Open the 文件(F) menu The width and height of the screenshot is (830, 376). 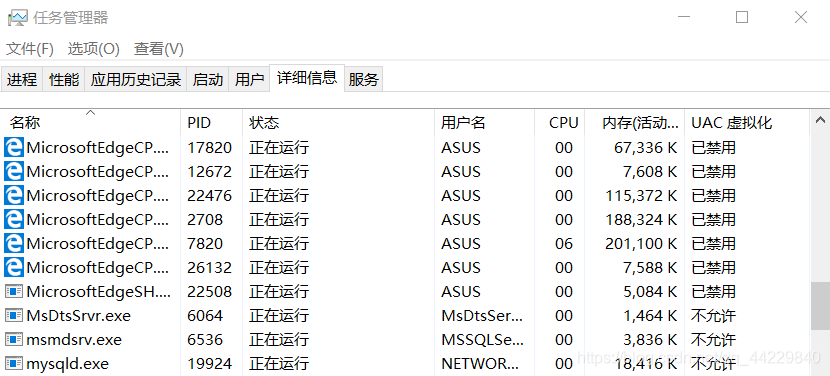30,49
